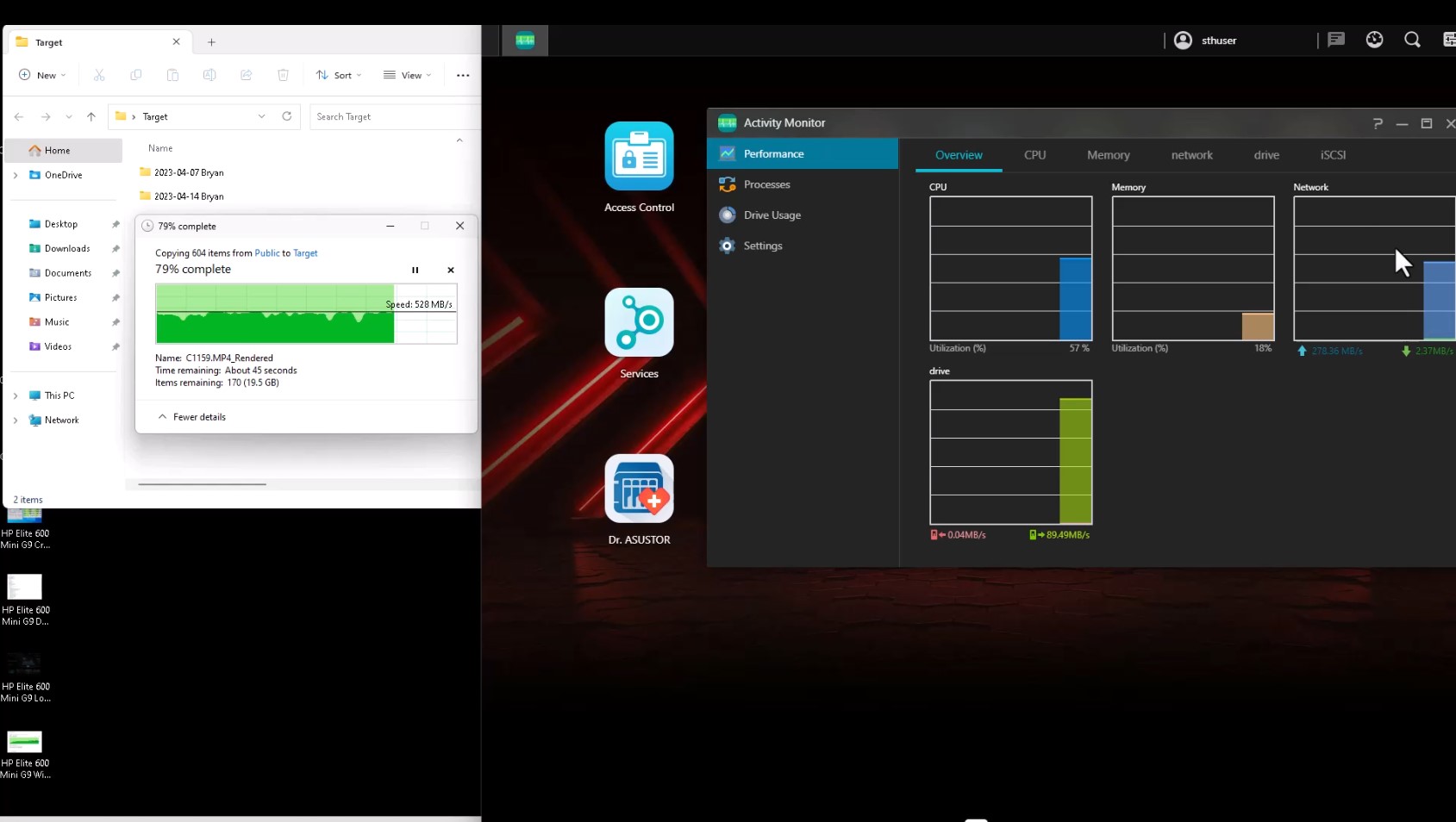Click the Paste clipboard icon
Screen dimensions: 1456x822
tap(172, 75)
